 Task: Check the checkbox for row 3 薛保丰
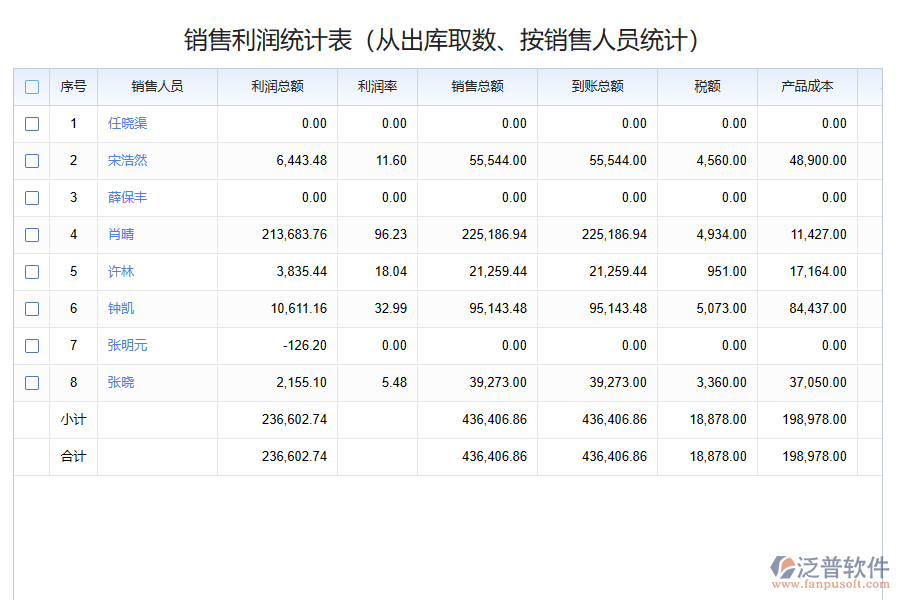click(32, 198)
